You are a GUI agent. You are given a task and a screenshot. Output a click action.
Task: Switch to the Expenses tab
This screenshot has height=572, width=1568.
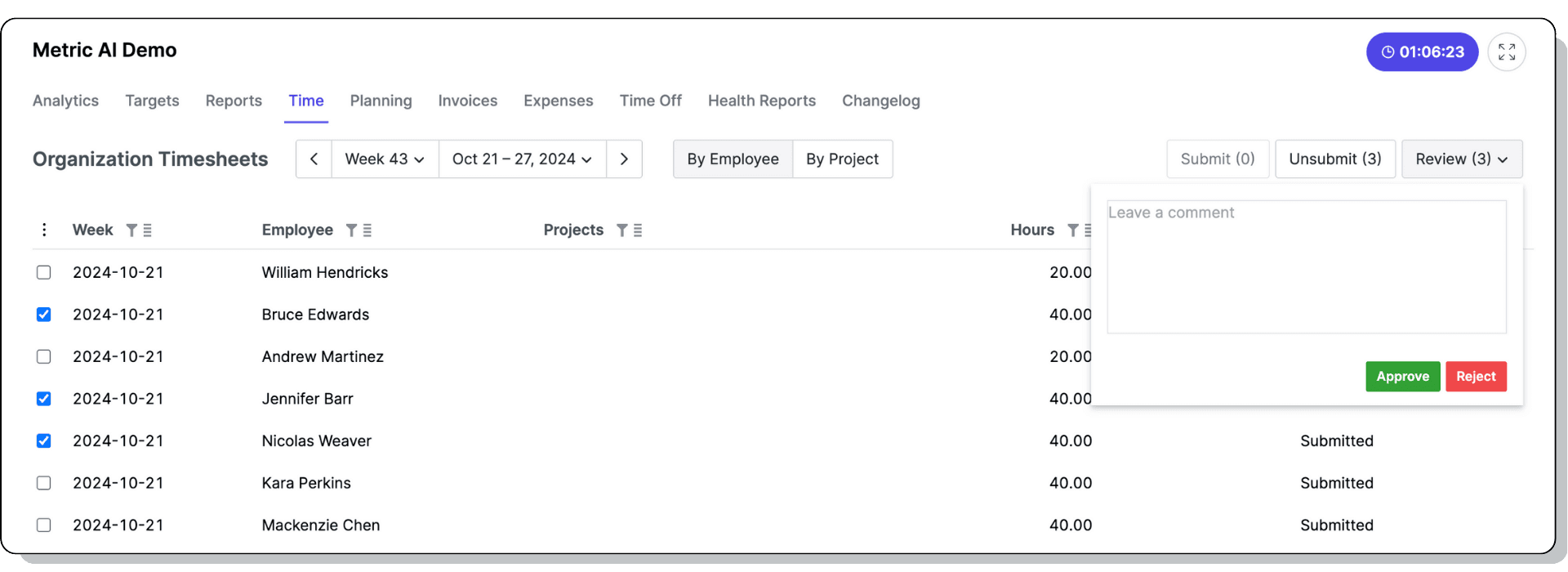[559, 101]
